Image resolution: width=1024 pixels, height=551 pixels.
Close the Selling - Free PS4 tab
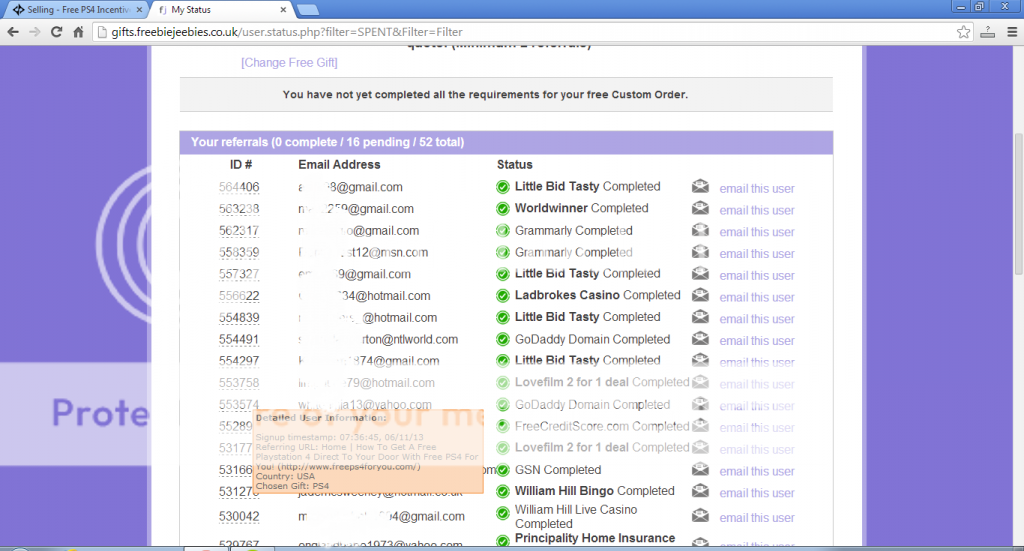pyautogui.click(x=139, y=10)
